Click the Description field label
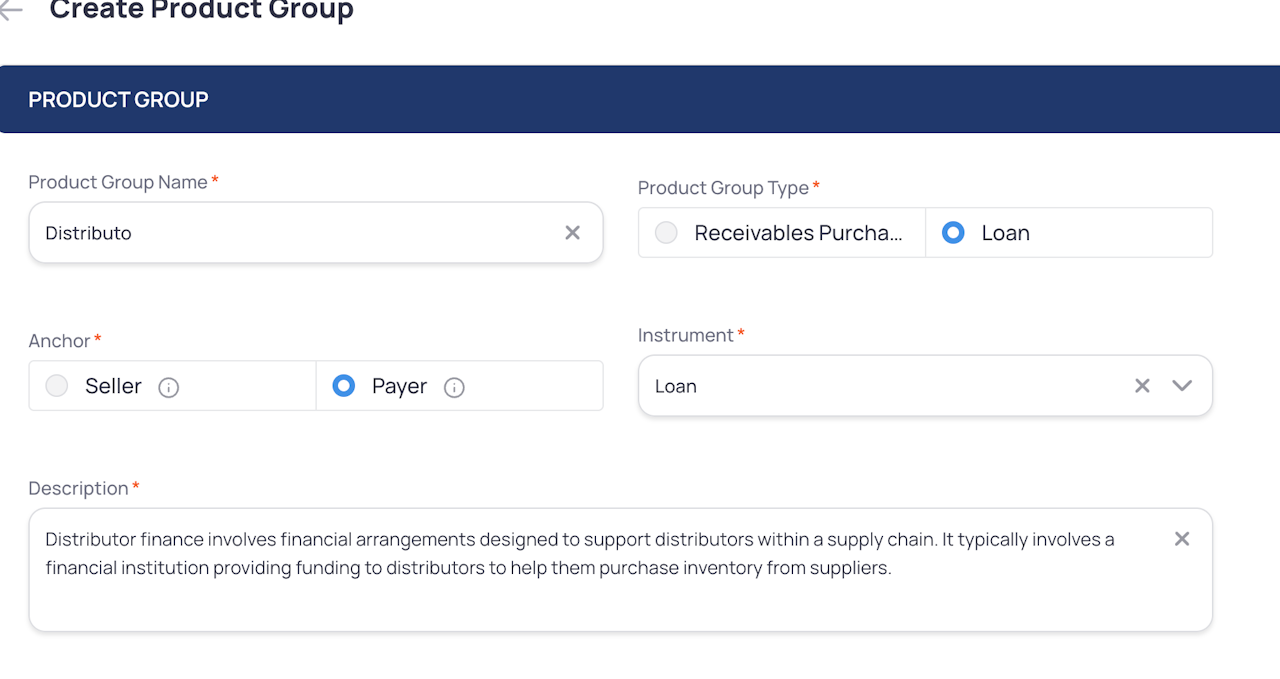1280x679 pixels. (79, 488)
